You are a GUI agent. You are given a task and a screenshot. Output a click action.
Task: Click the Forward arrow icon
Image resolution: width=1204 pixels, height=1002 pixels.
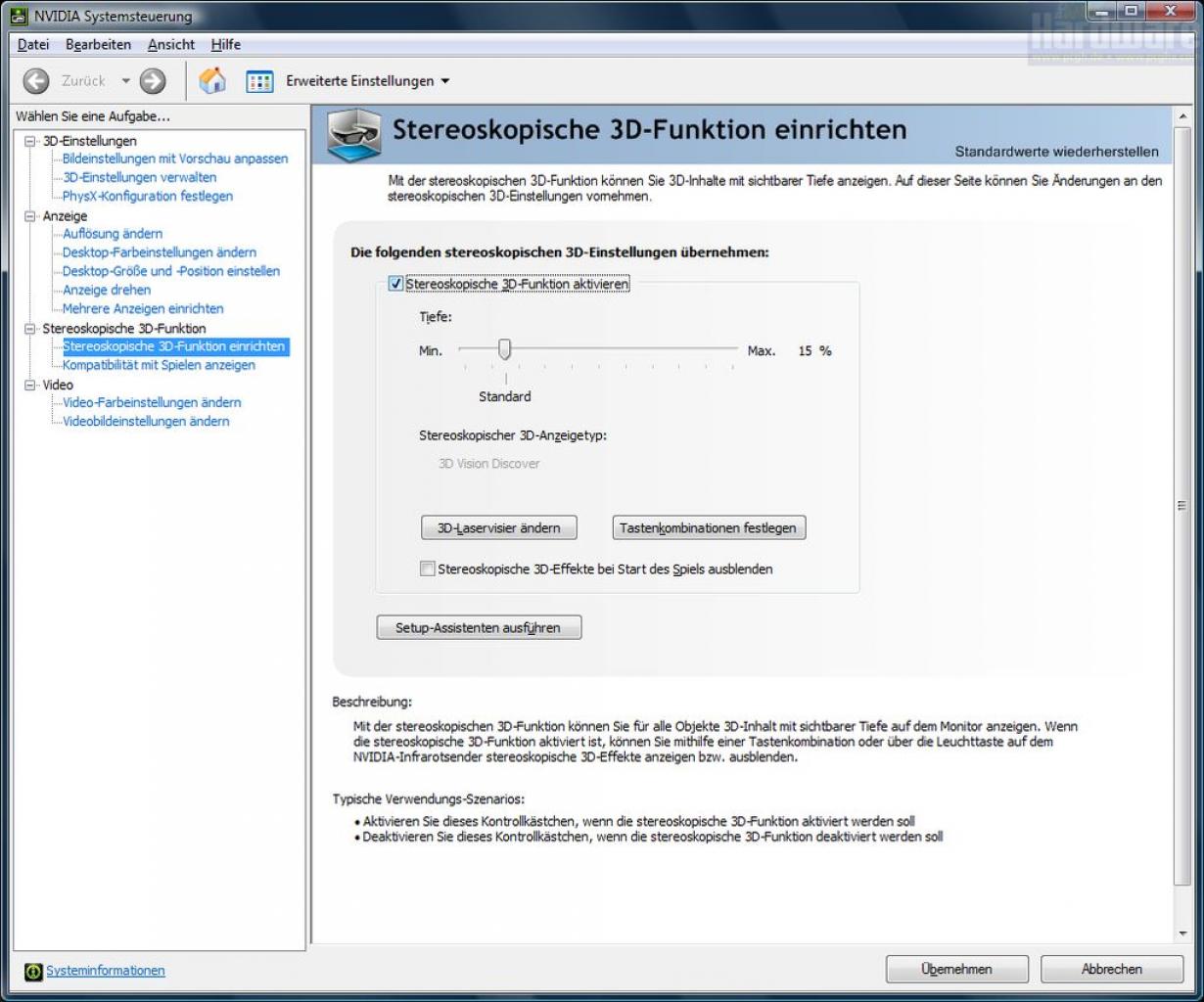click(x=153, y=81)
